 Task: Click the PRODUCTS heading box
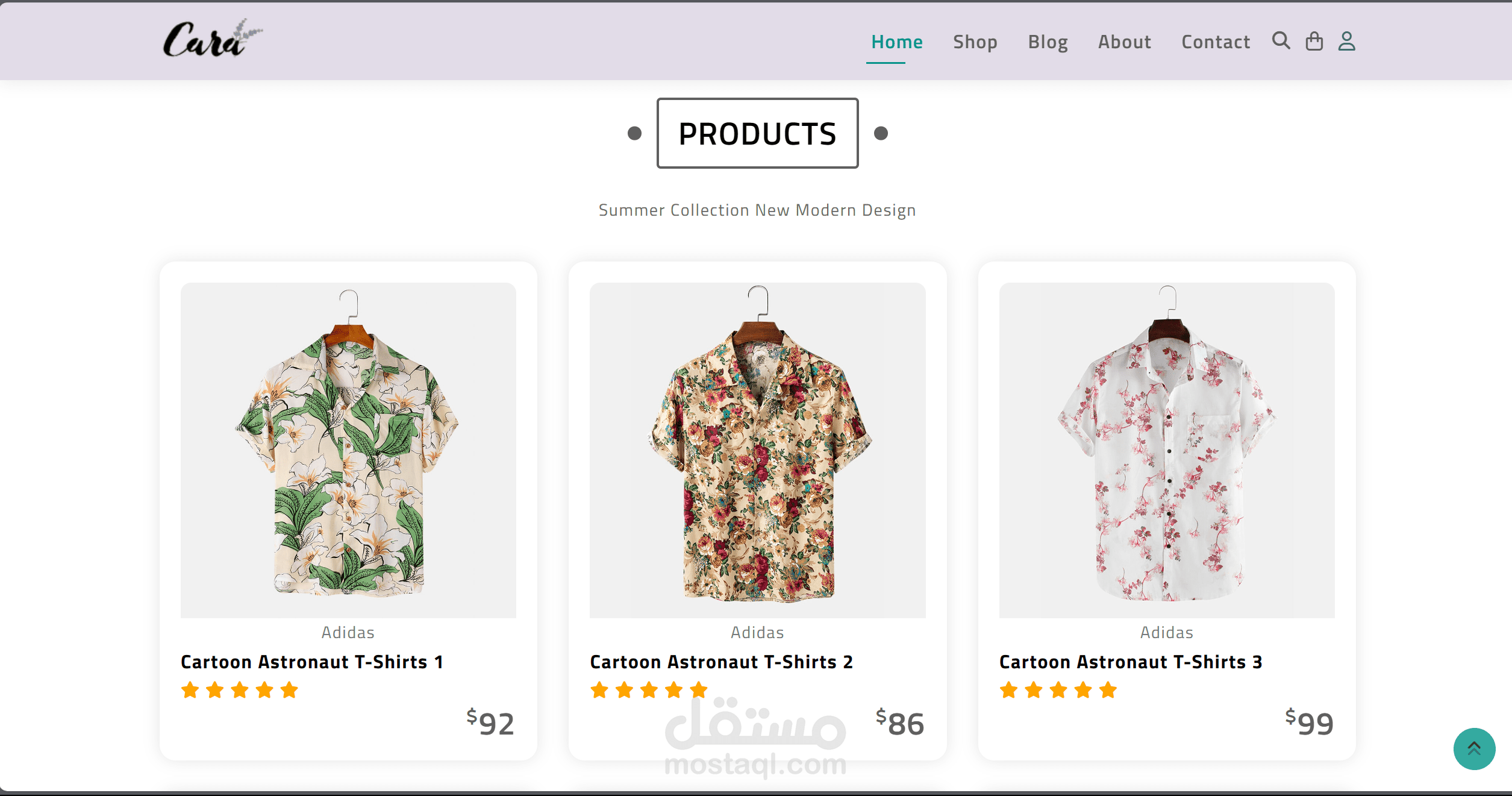757,133
